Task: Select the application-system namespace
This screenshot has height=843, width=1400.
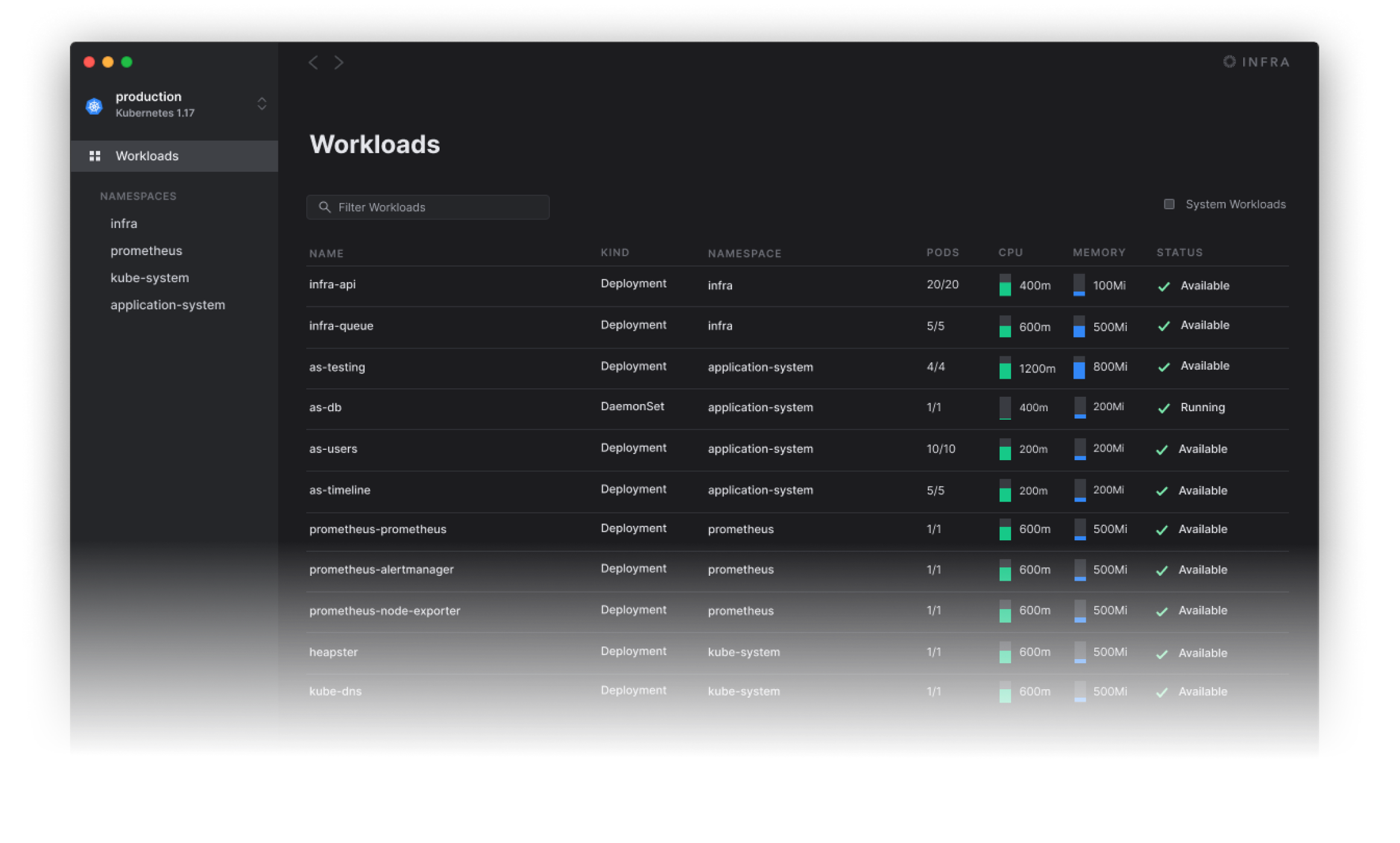Action: (x=168, y=305)
